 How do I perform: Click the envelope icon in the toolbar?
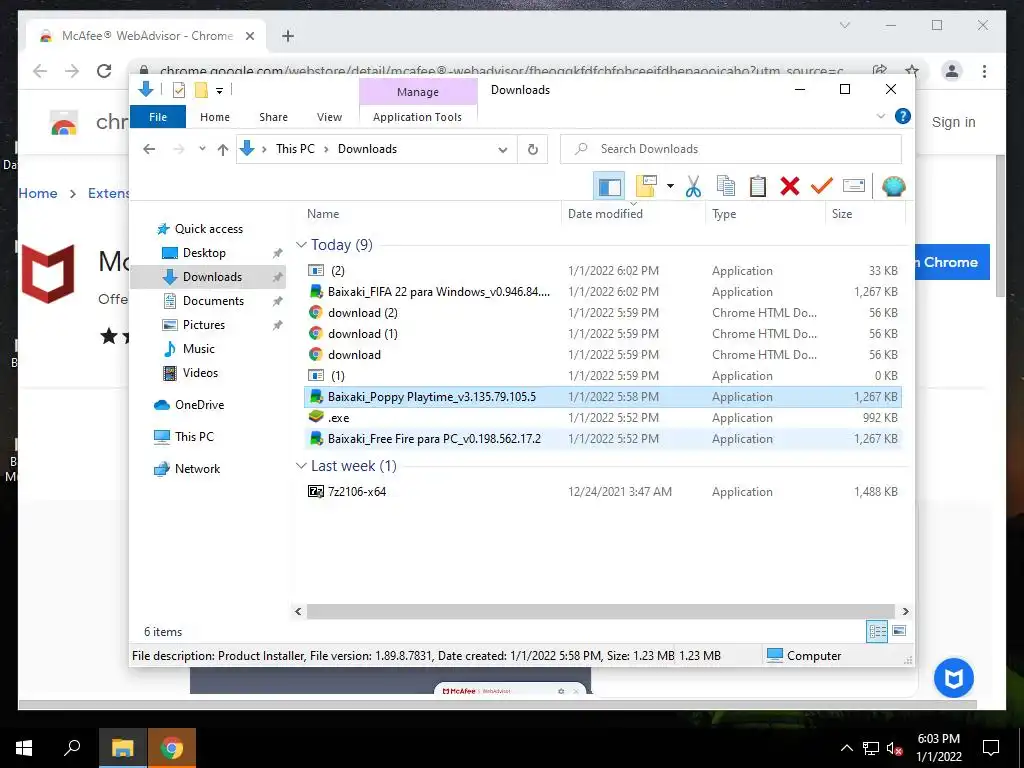point(854,187)
